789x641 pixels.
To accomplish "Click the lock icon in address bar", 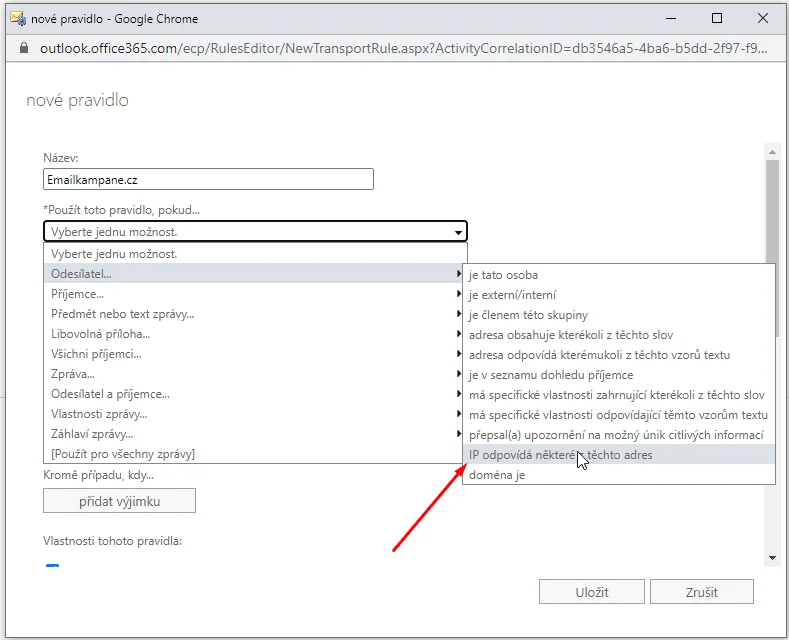I will click(x=24, y=48).
